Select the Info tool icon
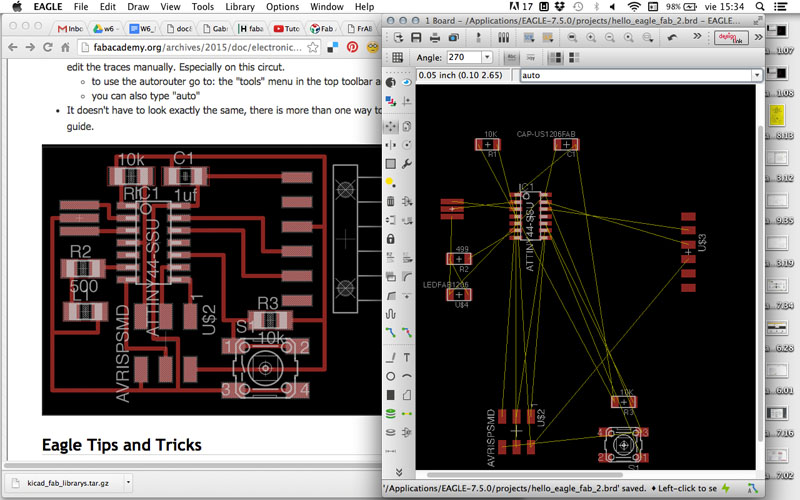The height and width of the screenshot is (500, 800). [391, 82]
